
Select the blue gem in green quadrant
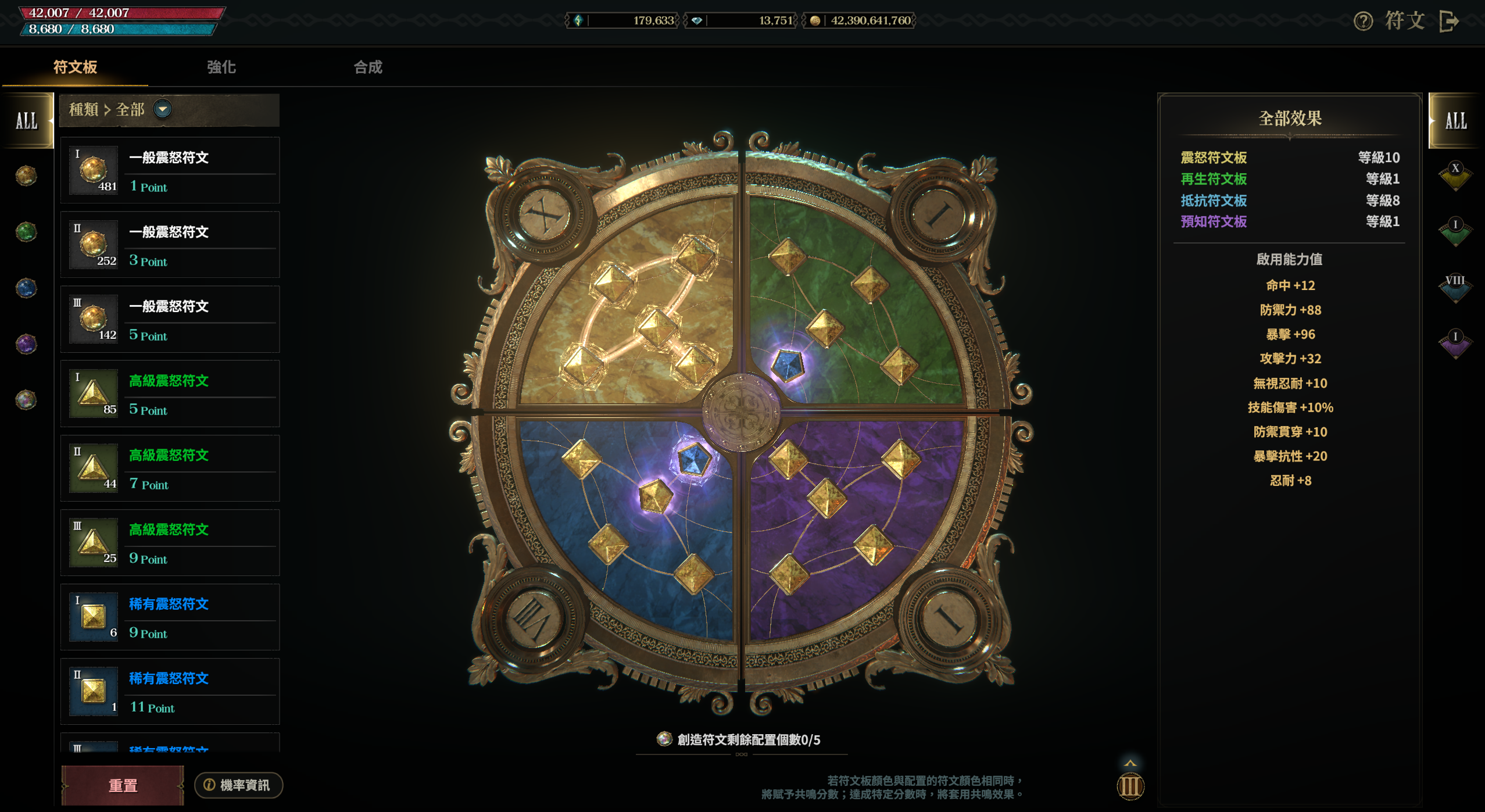click(x=787, y=366)
